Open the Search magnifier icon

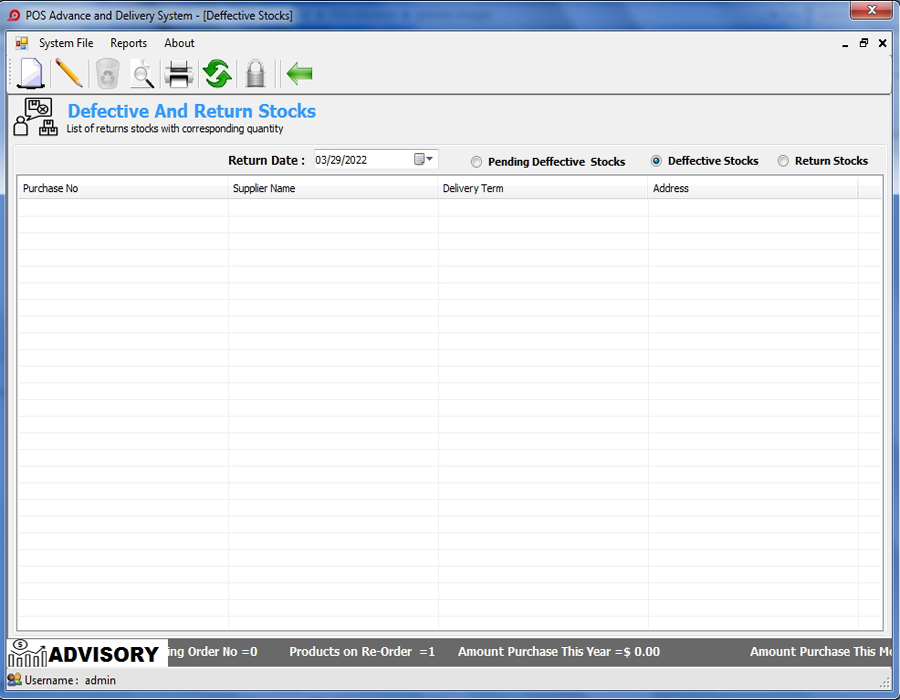coord(142,73)
